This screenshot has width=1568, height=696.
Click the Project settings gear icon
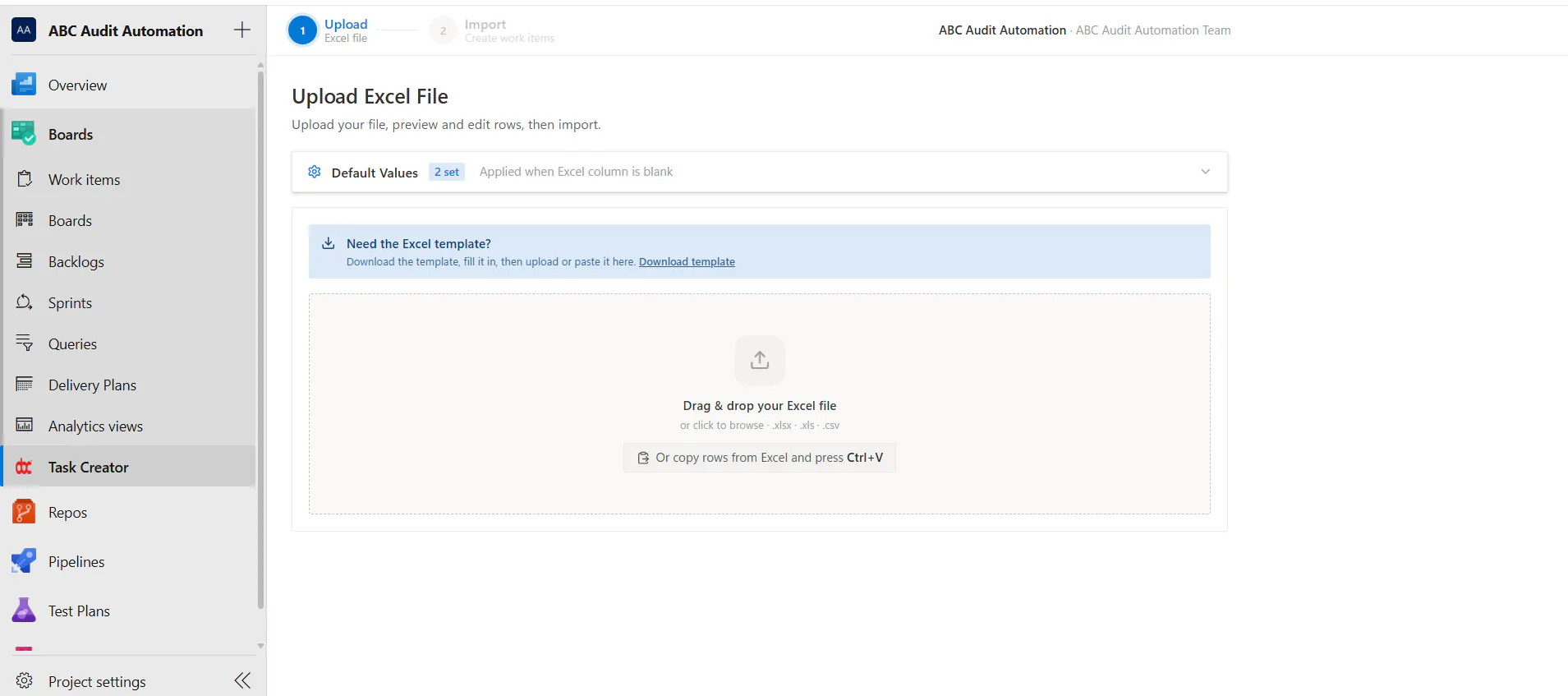[25, 681]
